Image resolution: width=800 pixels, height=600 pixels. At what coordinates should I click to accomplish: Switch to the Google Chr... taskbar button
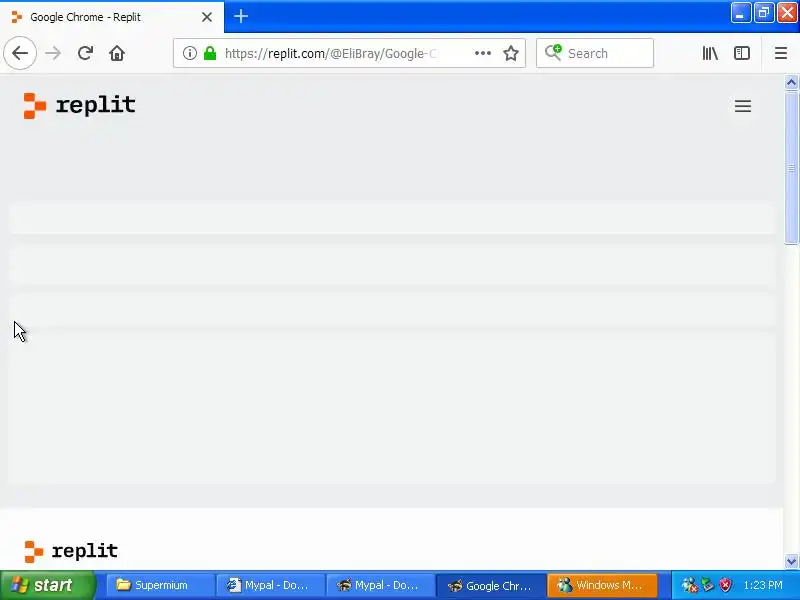coord(491,585)
